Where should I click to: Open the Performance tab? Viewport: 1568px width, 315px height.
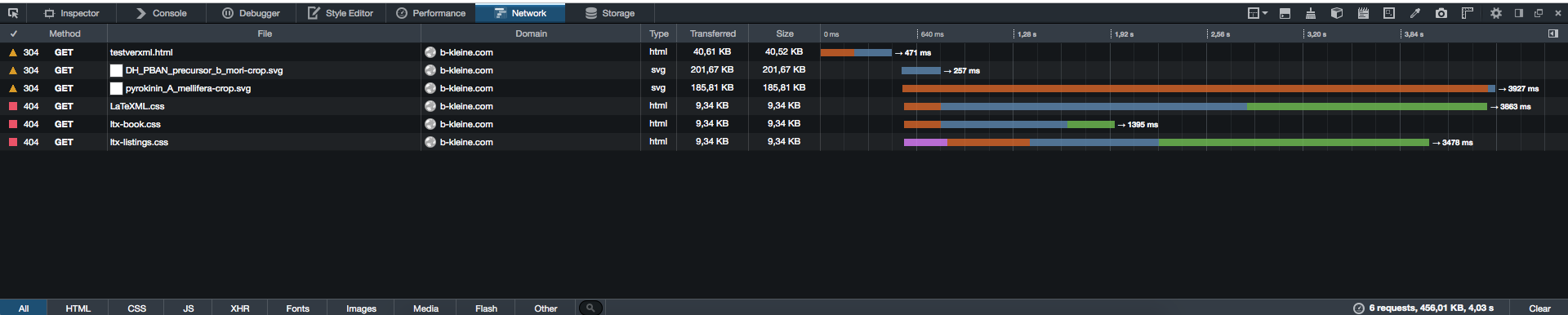430,13
